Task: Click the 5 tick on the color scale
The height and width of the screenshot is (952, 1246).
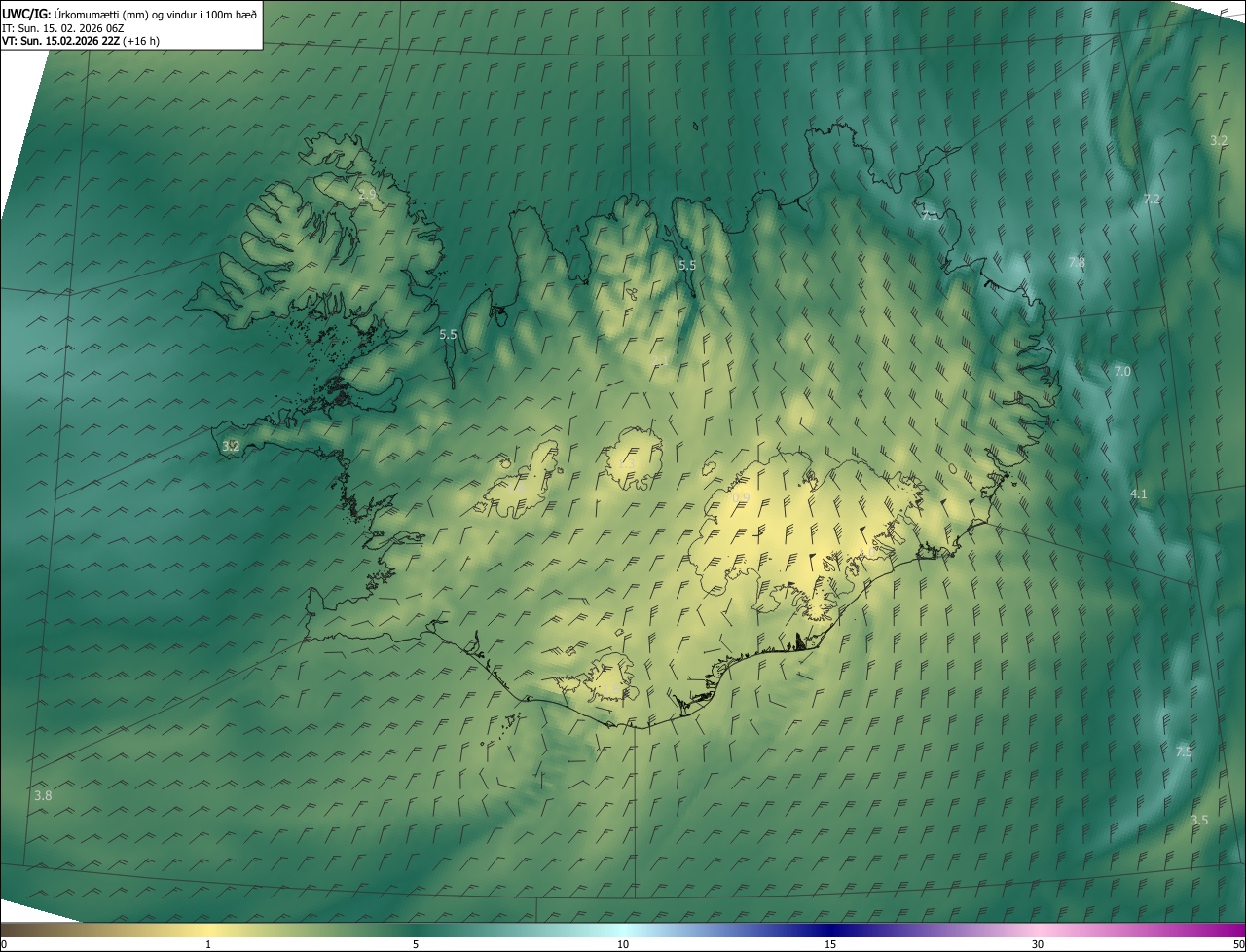Action: click(x=416, y=945)
